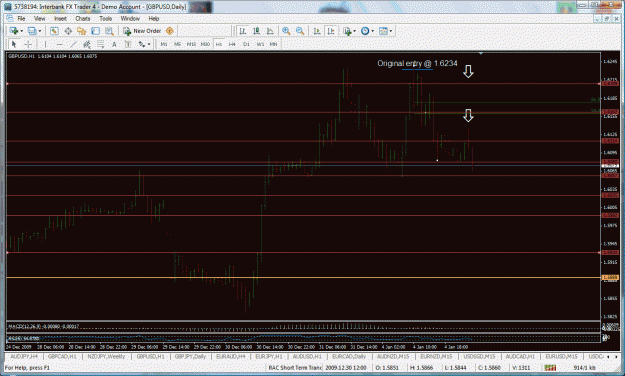
Task: Toggle the Terminal panel icon
Action: pyautogui.click(x=95, y=31)
